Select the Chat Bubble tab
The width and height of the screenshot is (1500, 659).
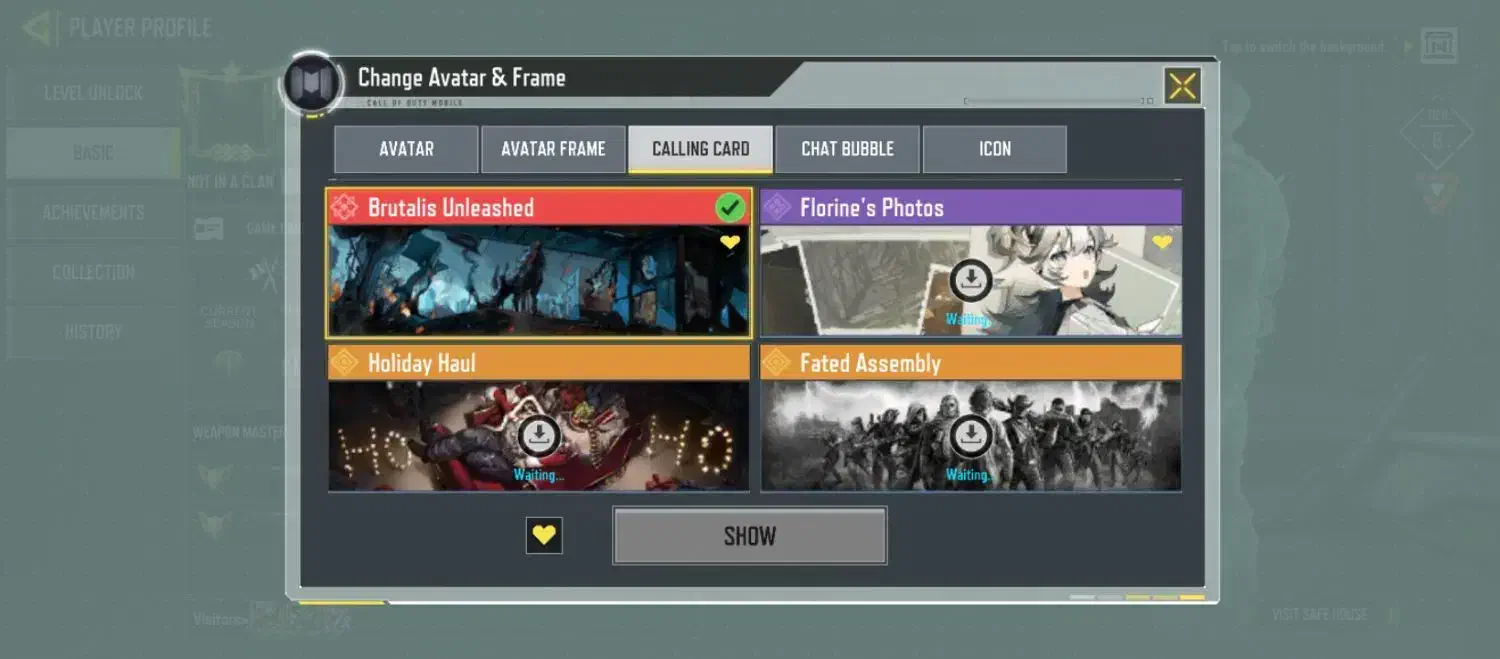click(x=847, y=149)
